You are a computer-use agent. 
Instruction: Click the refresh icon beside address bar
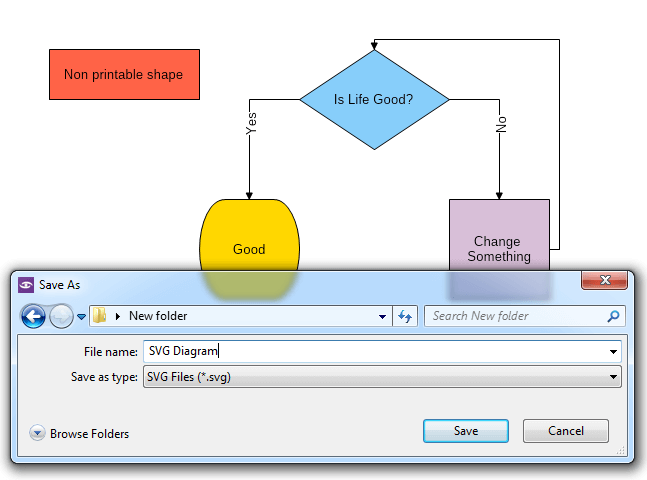[405, 316]
